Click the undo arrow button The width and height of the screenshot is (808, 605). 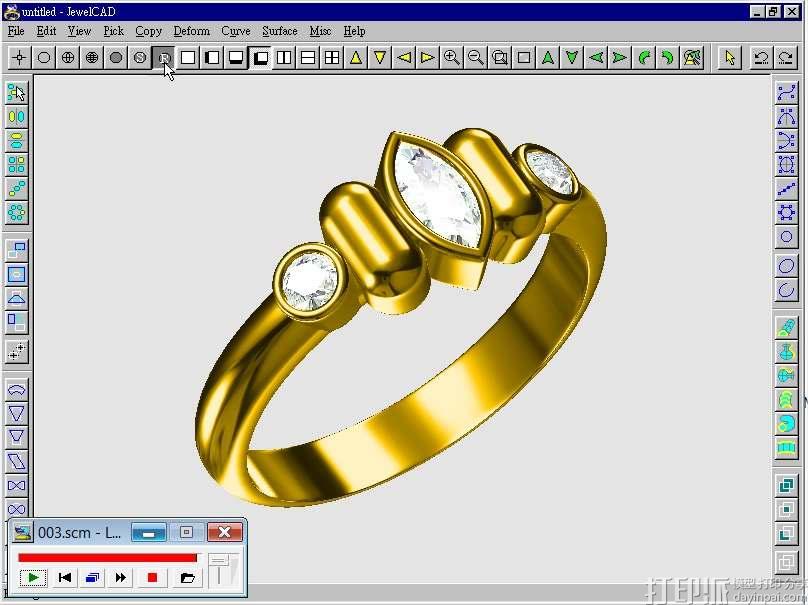(x=761, y=57)
